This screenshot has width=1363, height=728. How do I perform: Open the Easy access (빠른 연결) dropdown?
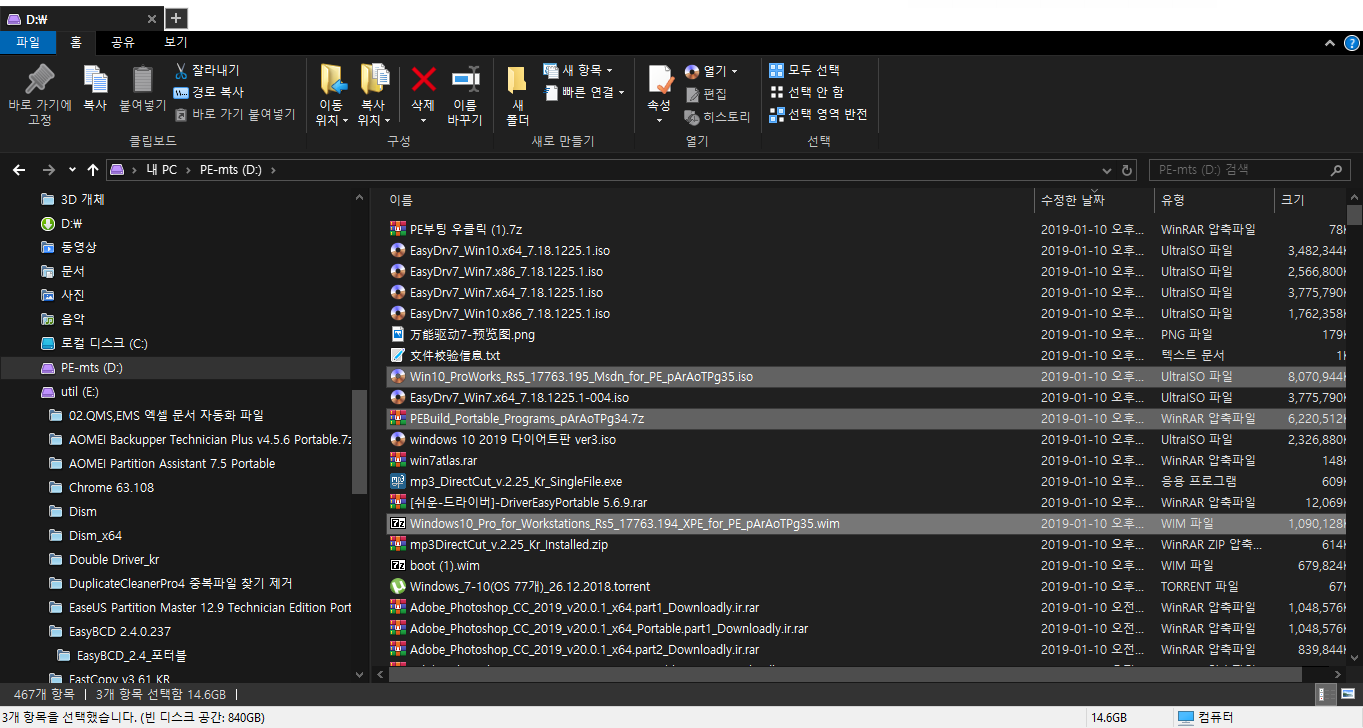pyautogui.click(x=584, y=92)
